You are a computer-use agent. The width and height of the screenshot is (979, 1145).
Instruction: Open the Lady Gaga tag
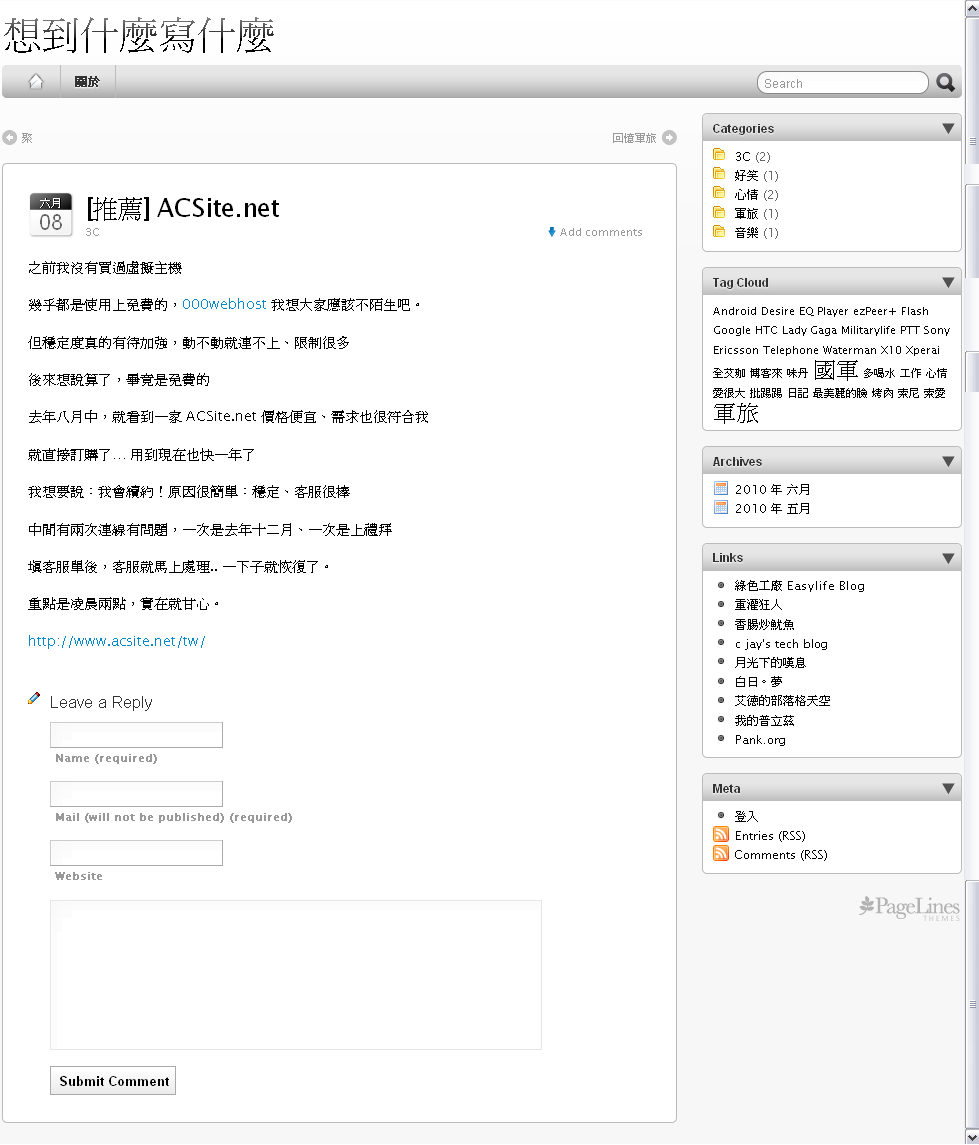pyautogui.click(x=809, y=330)
